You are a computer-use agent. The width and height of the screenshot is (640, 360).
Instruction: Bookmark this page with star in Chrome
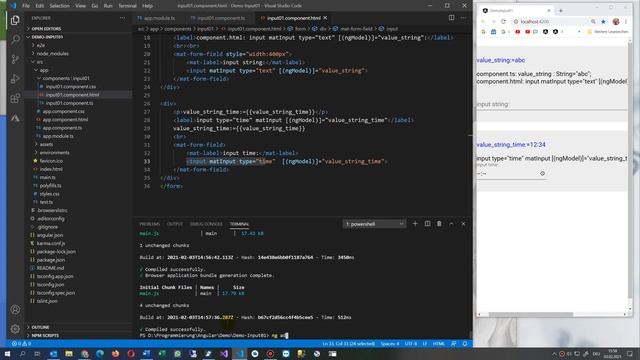[x=603, y=22]
